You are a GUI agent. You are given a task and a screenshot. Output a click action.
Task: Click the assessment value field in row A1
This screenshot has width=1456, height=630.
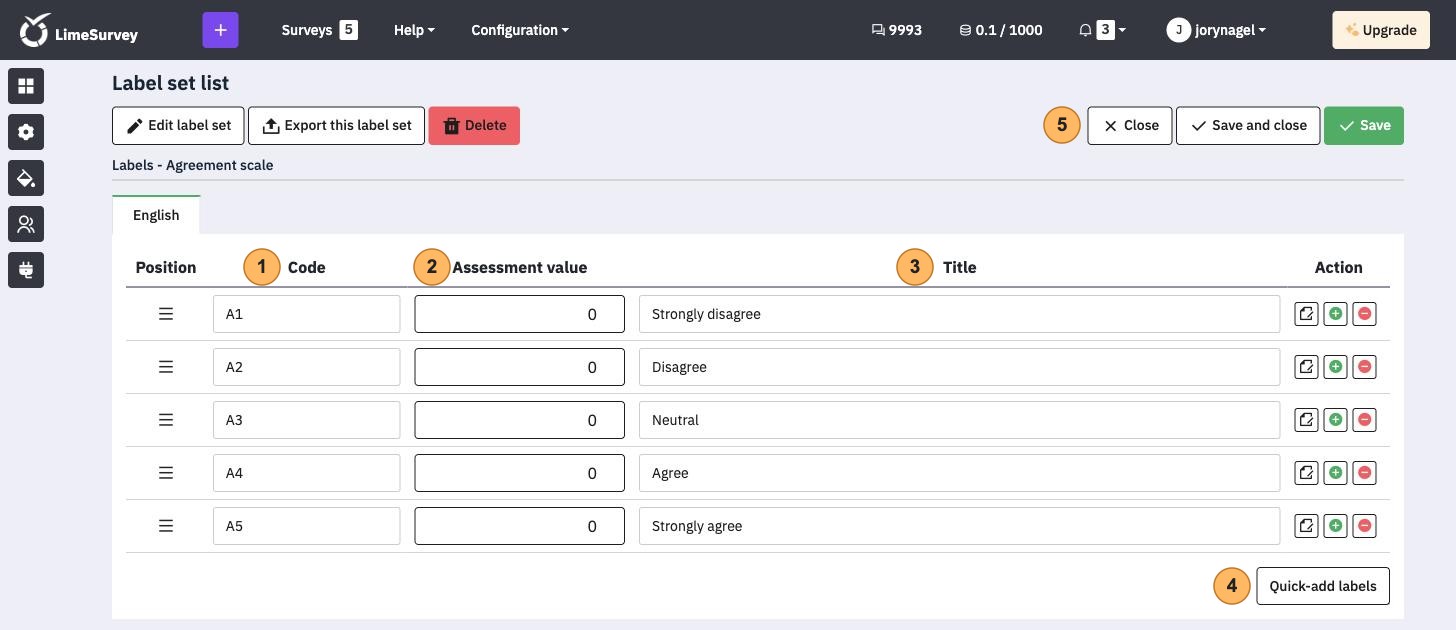[520, 314]
